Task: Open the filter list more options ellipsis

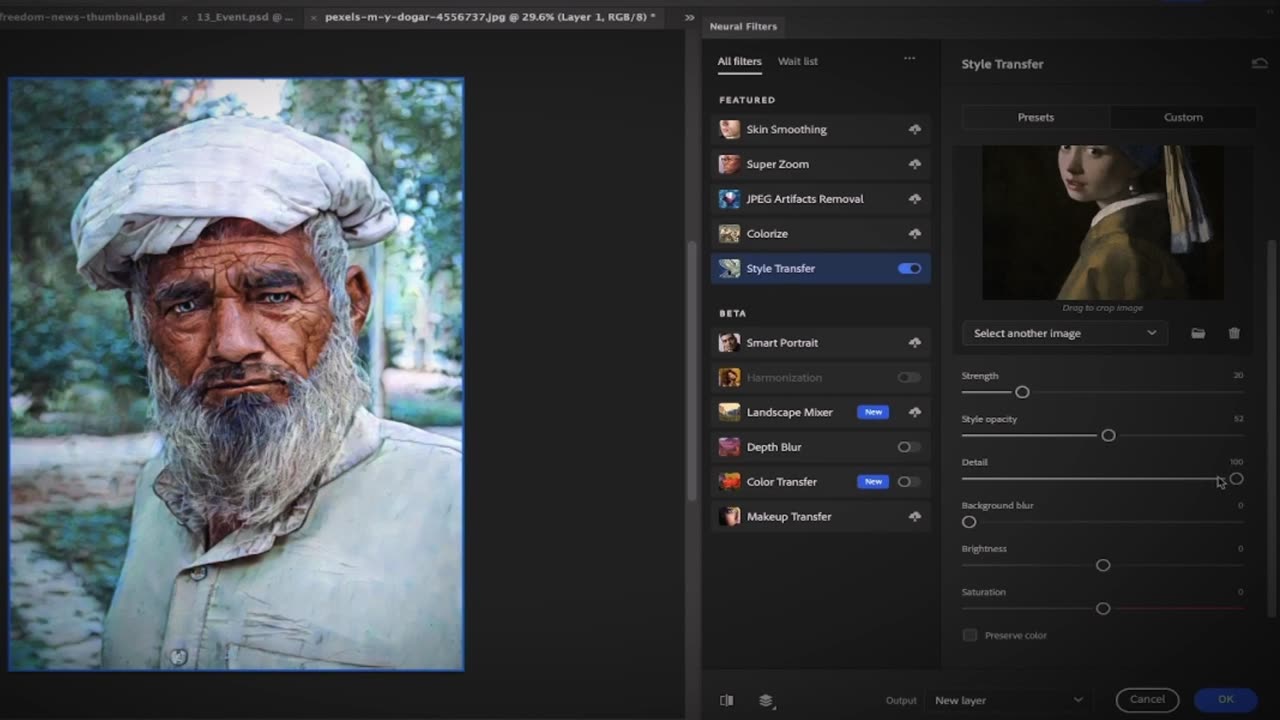Action: pos(909,58)
